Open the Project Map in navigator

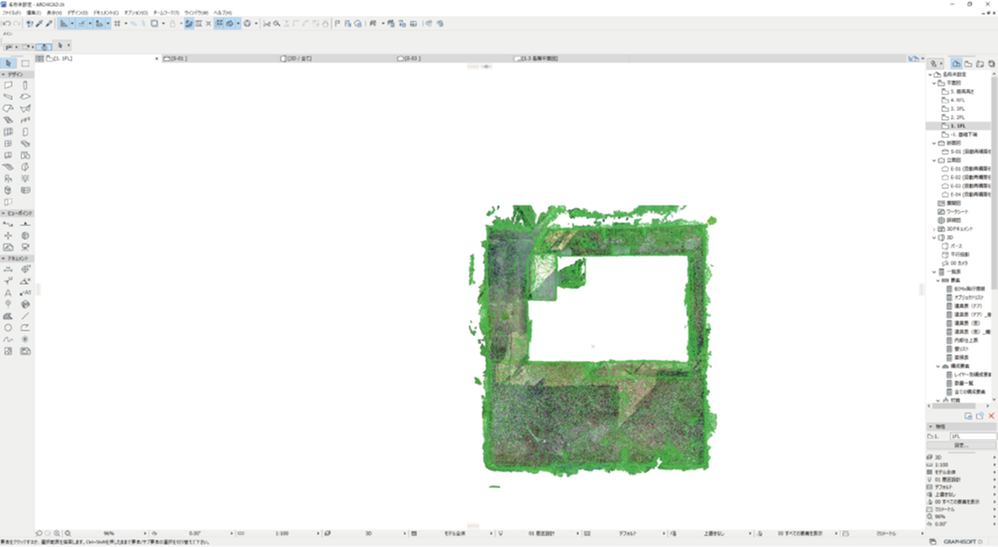[957, 64]
